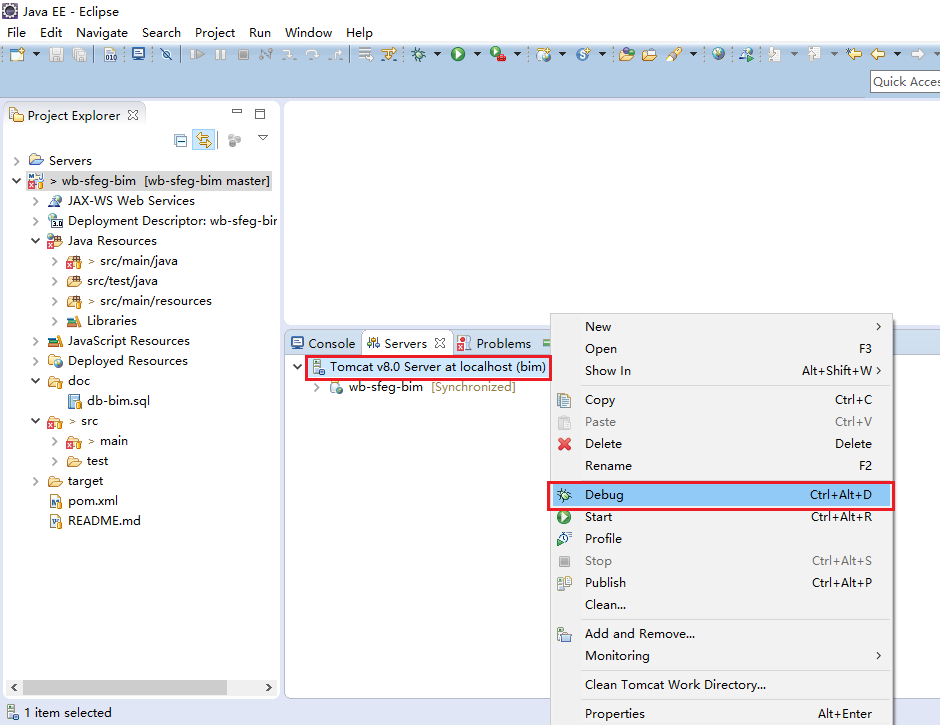Screen dimensions: 940x725
Task: Collapse the wb-sfeg-bim project node
Action: point(16,181)
